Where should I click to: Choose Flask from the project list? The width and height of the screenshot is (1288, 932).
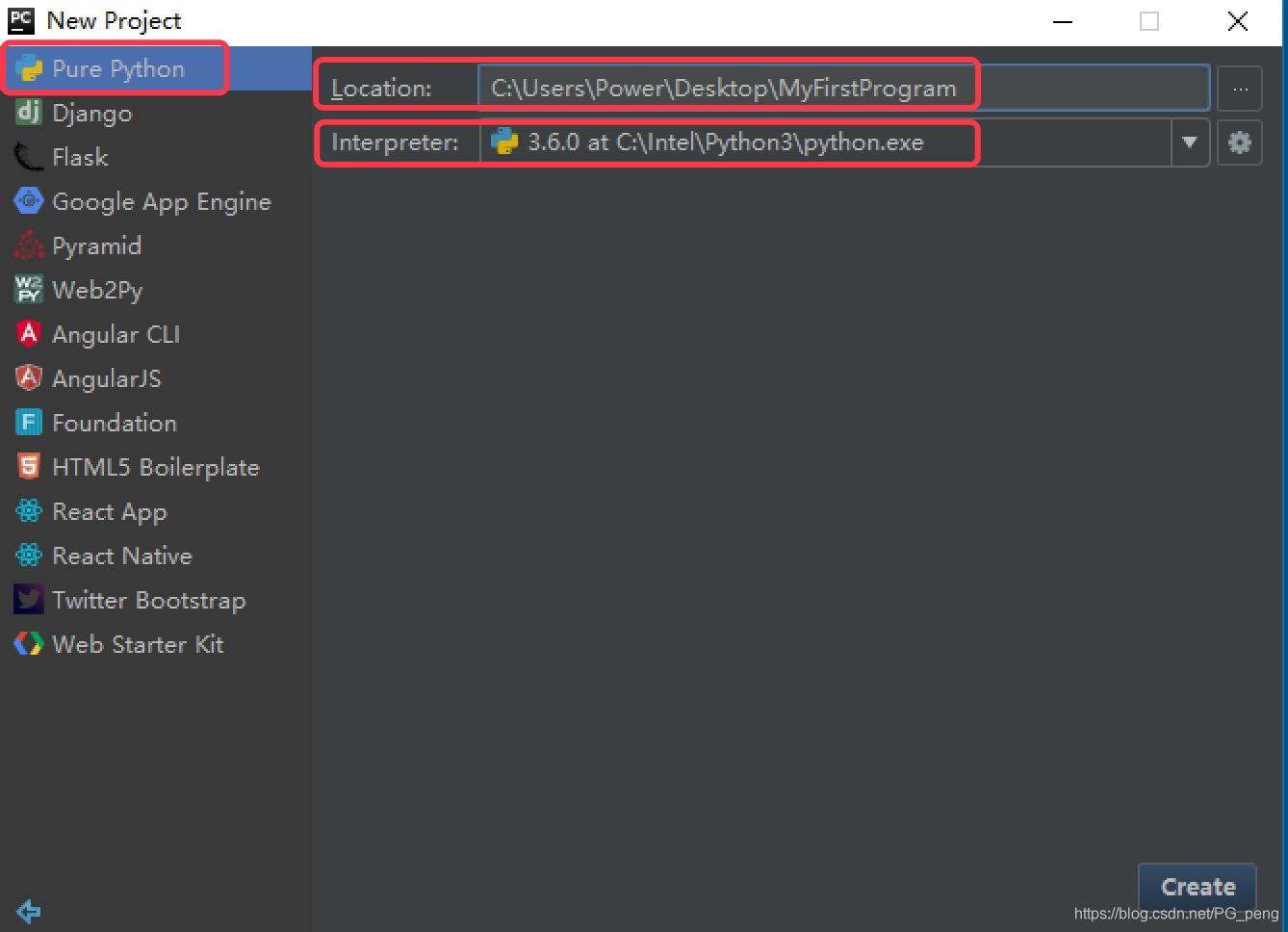[x=156, y=157]
